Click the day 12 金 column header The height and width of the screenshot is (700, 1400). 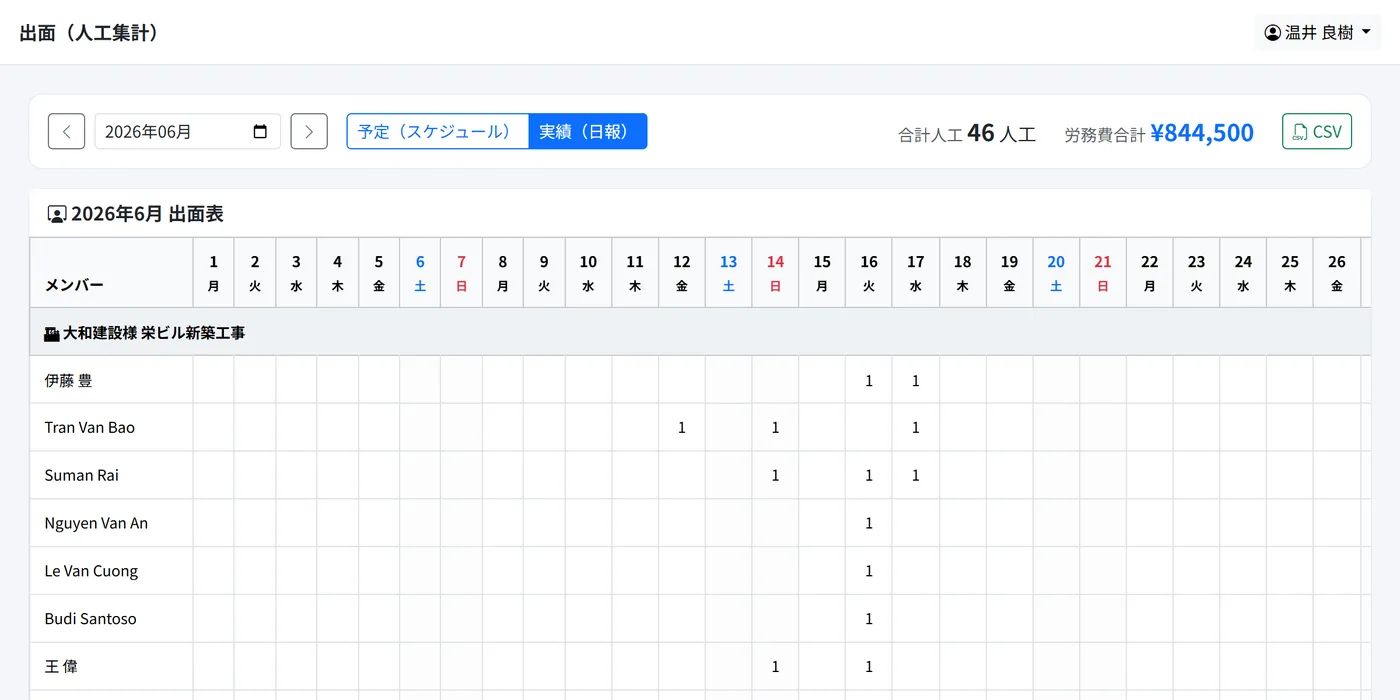(x=682, y=272)
